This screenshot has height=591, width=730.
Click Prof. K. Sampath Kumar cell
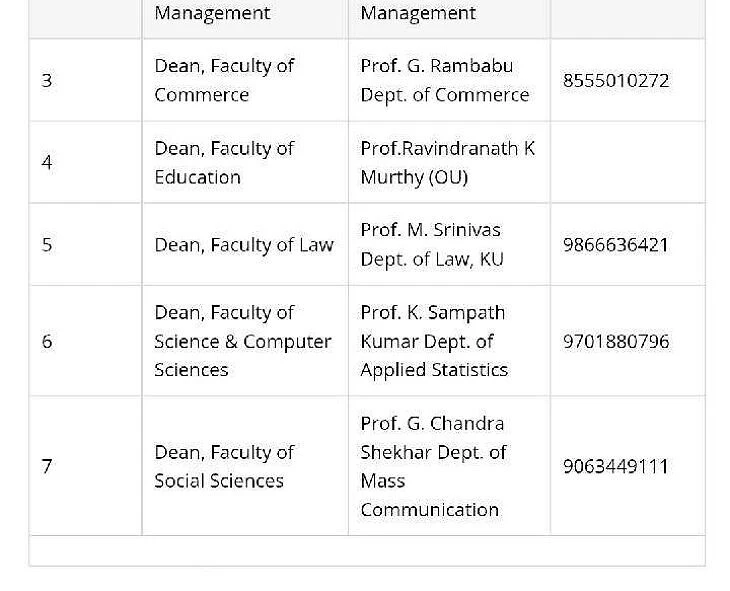[x=449, y=341]
